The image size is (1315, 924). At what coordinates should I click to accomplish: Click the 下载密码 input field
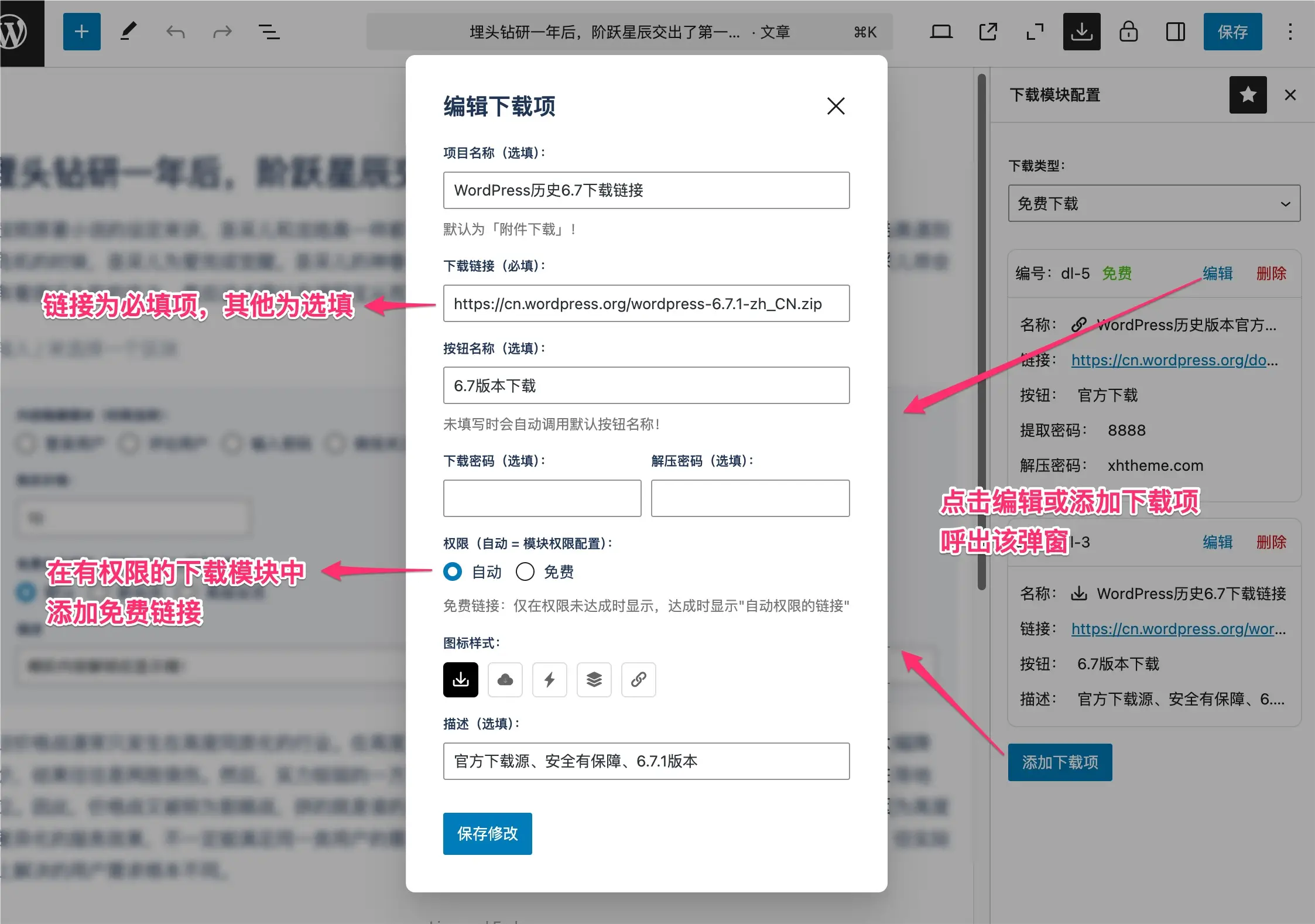(542, 498)
